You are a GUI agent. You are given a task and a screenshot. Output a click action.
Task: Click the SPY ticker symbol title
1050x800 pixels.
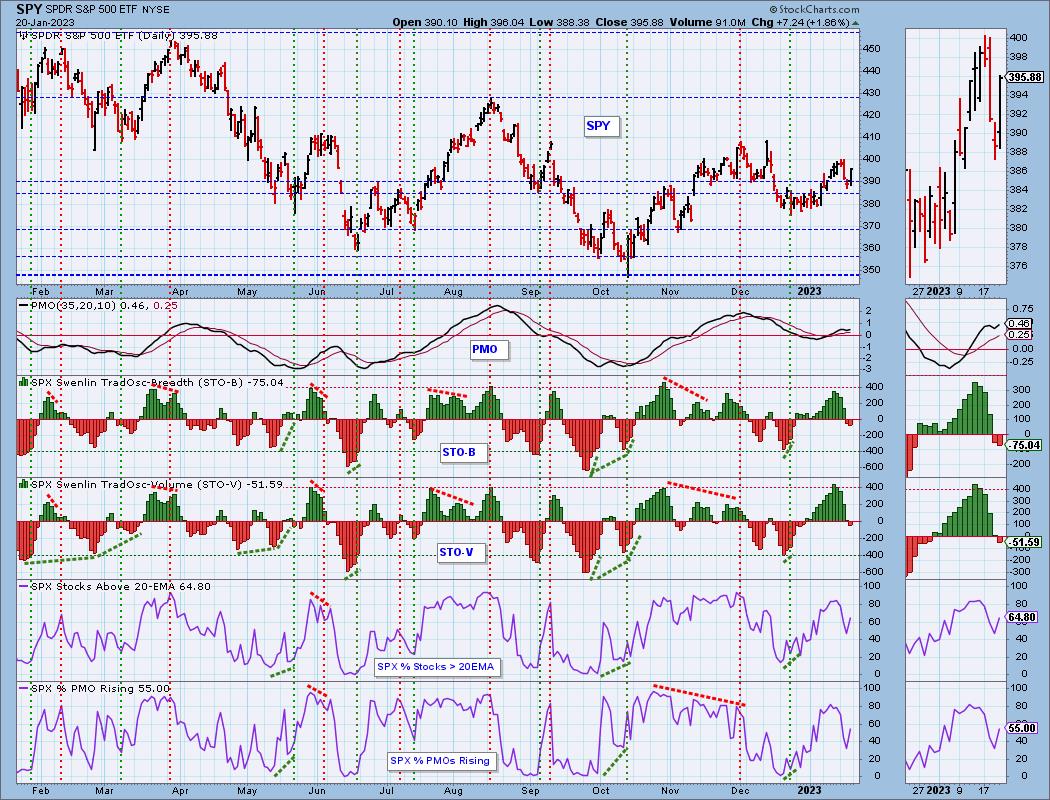[x=28, y=9]
